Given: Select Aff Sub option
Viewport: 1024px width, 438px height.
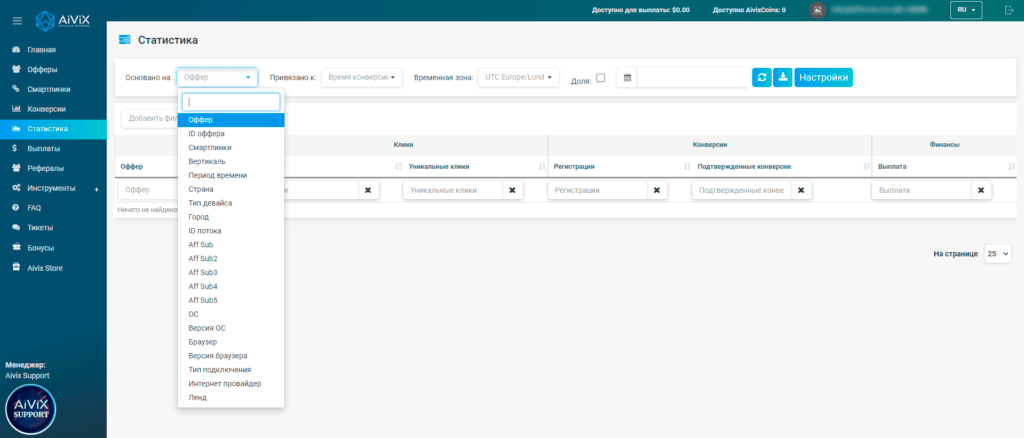Looking at the screenshot, I should (x=231, y=245).
